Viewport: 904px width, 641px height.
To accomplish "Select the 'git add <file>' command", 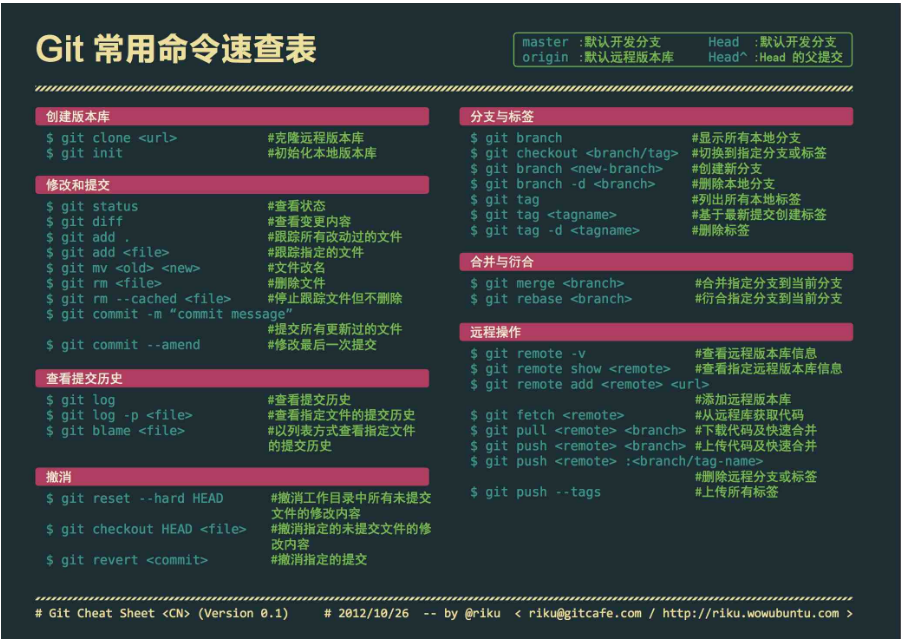I will 108,252.
